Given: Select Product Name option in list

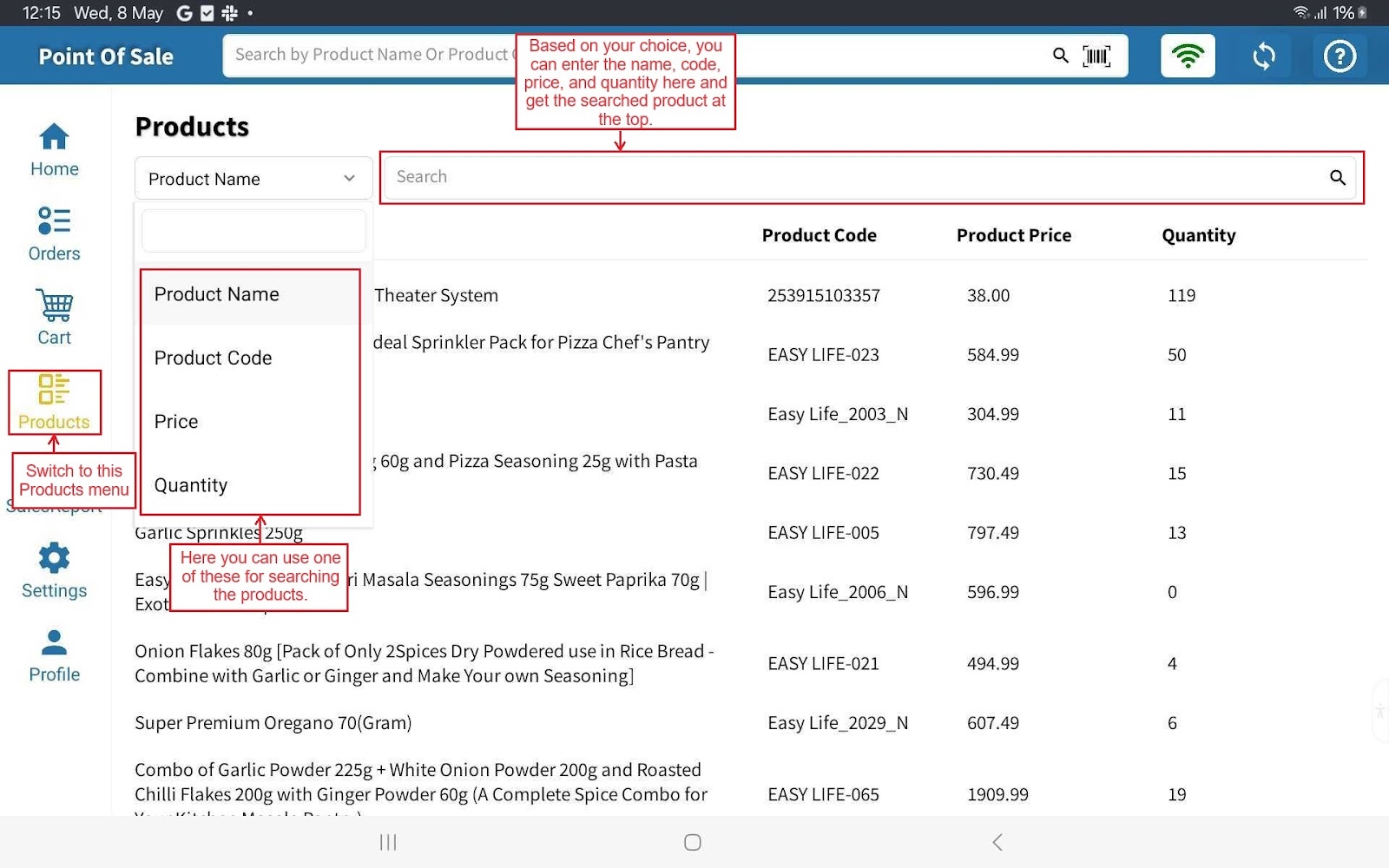Looking at the screenshot, I should 217,294.
